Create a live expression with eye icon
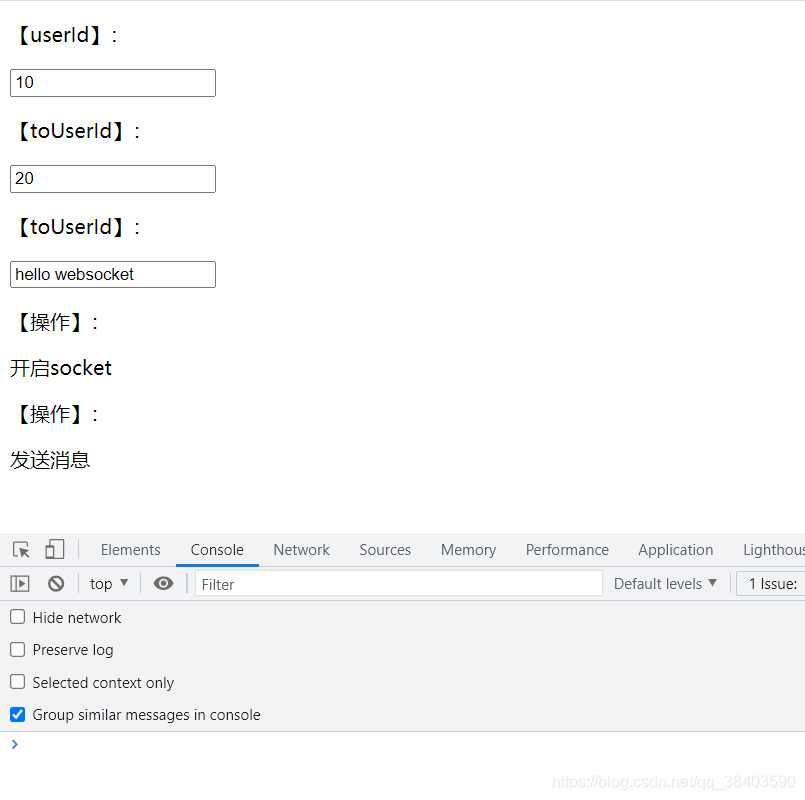 pos(163,583)
